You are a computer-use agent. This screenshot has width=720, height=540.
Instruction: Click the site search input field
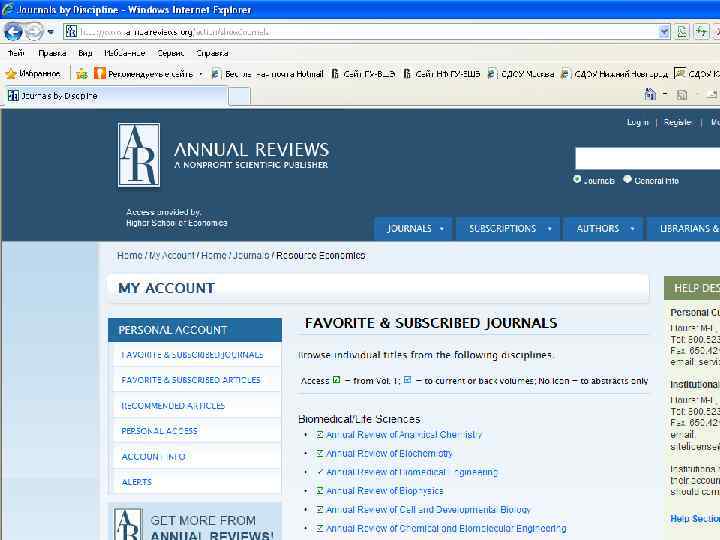pos(647,158)
